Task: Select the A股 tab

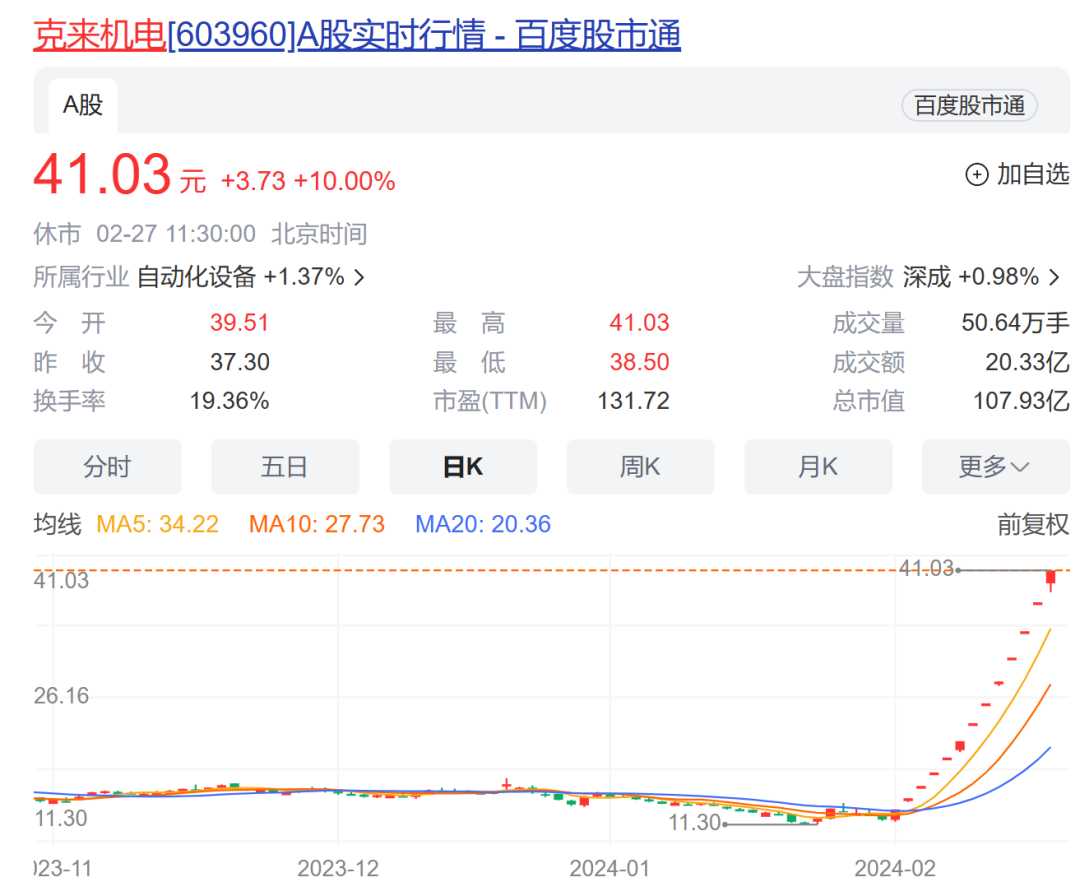Action: [x=83, y=105]
